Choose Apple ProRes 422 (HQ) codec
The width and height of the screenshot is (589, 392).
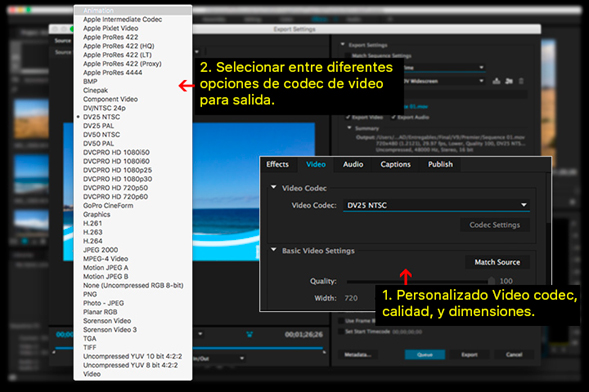pyautogui.click(x=133, y=46)
